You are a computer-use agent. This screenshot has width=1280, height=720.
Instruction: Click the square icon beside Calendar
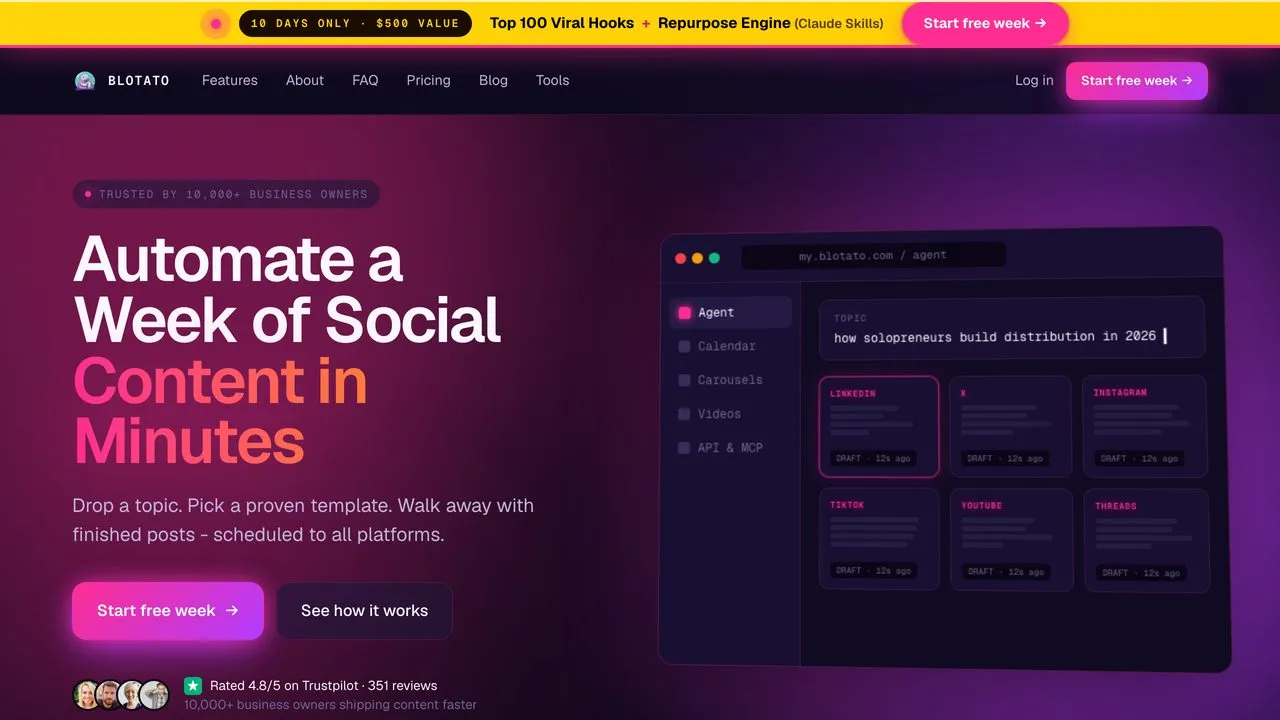tap(684, 346)
